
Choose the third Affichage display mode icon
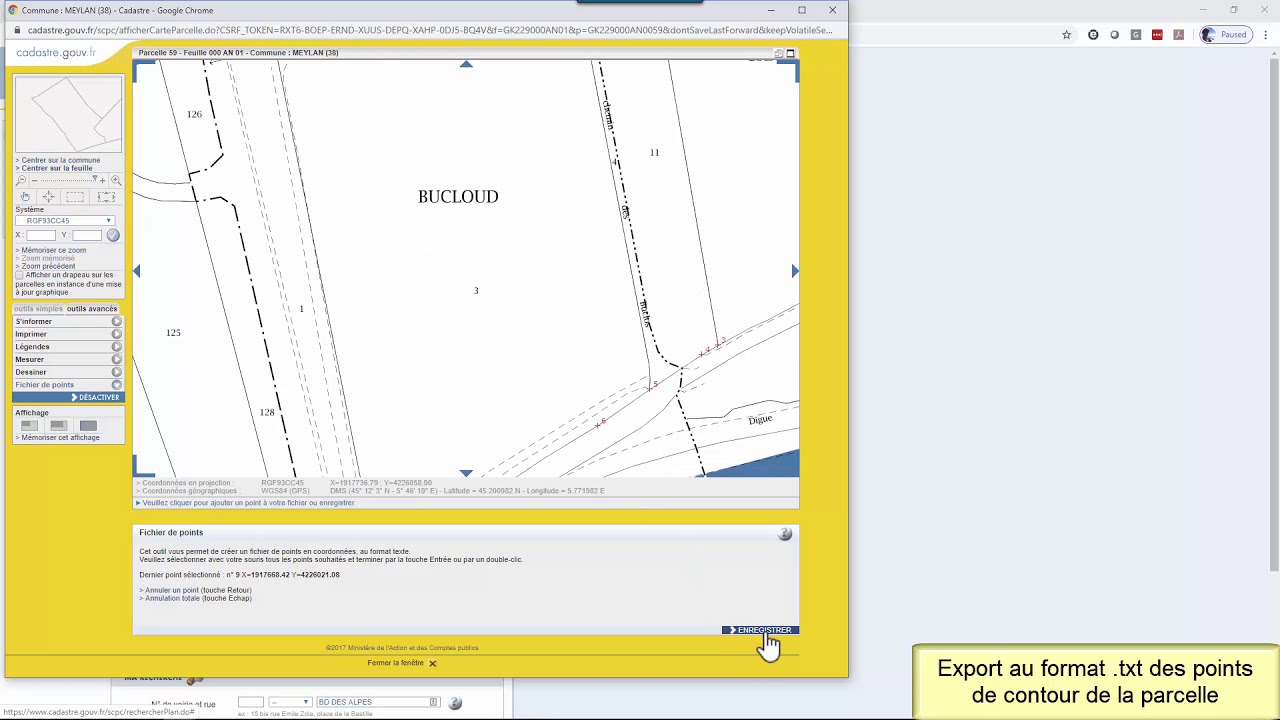88,426
